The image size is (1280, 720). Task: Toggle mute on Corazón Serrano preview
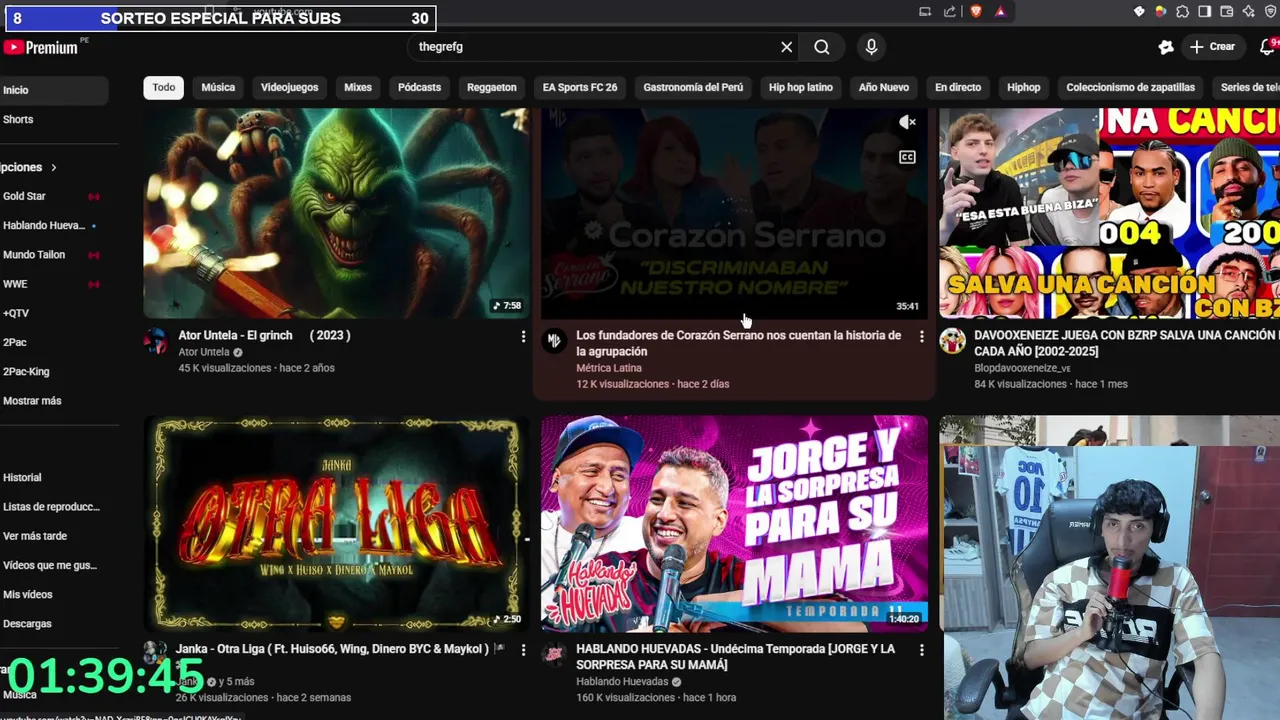907,122
